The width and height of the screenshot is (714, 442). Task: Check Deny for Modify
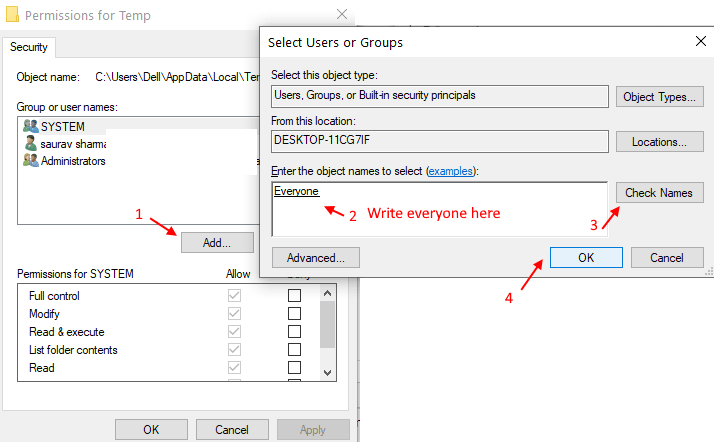coord(295,314)
